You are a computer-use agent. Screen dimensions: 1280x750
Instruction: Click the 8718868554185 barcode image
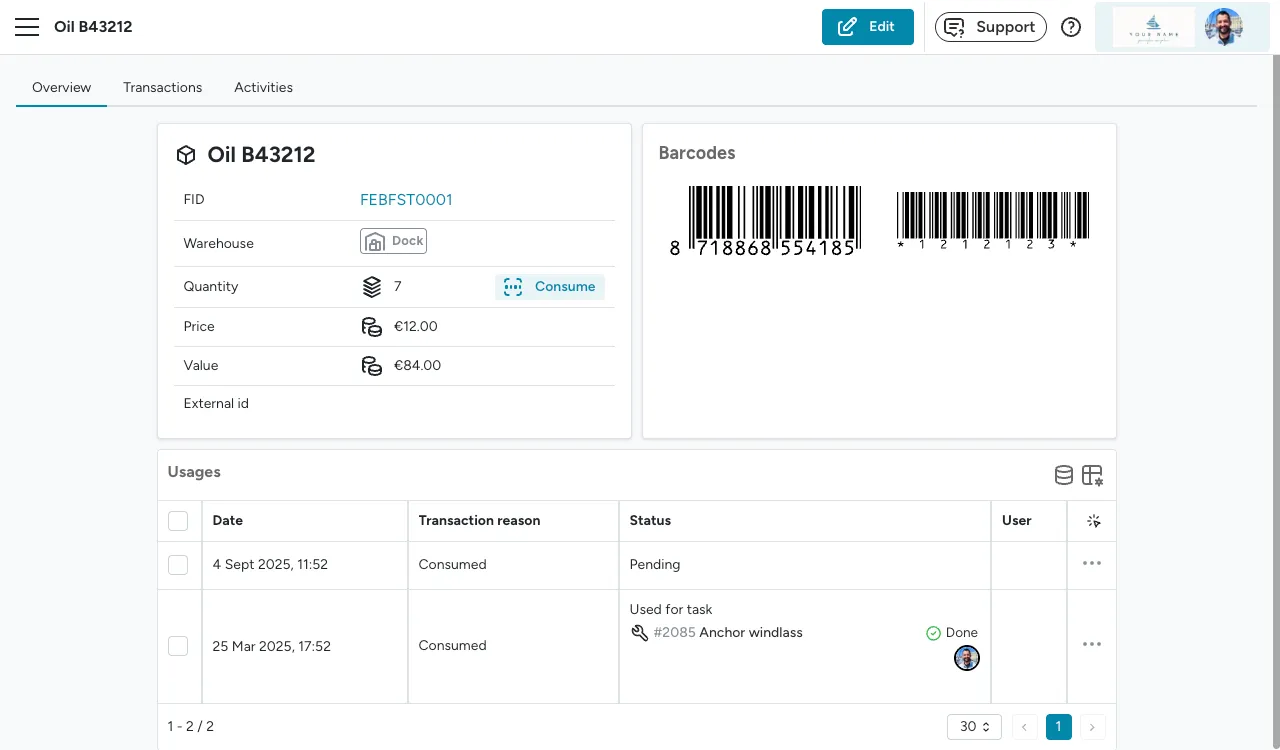click(764, 220)
